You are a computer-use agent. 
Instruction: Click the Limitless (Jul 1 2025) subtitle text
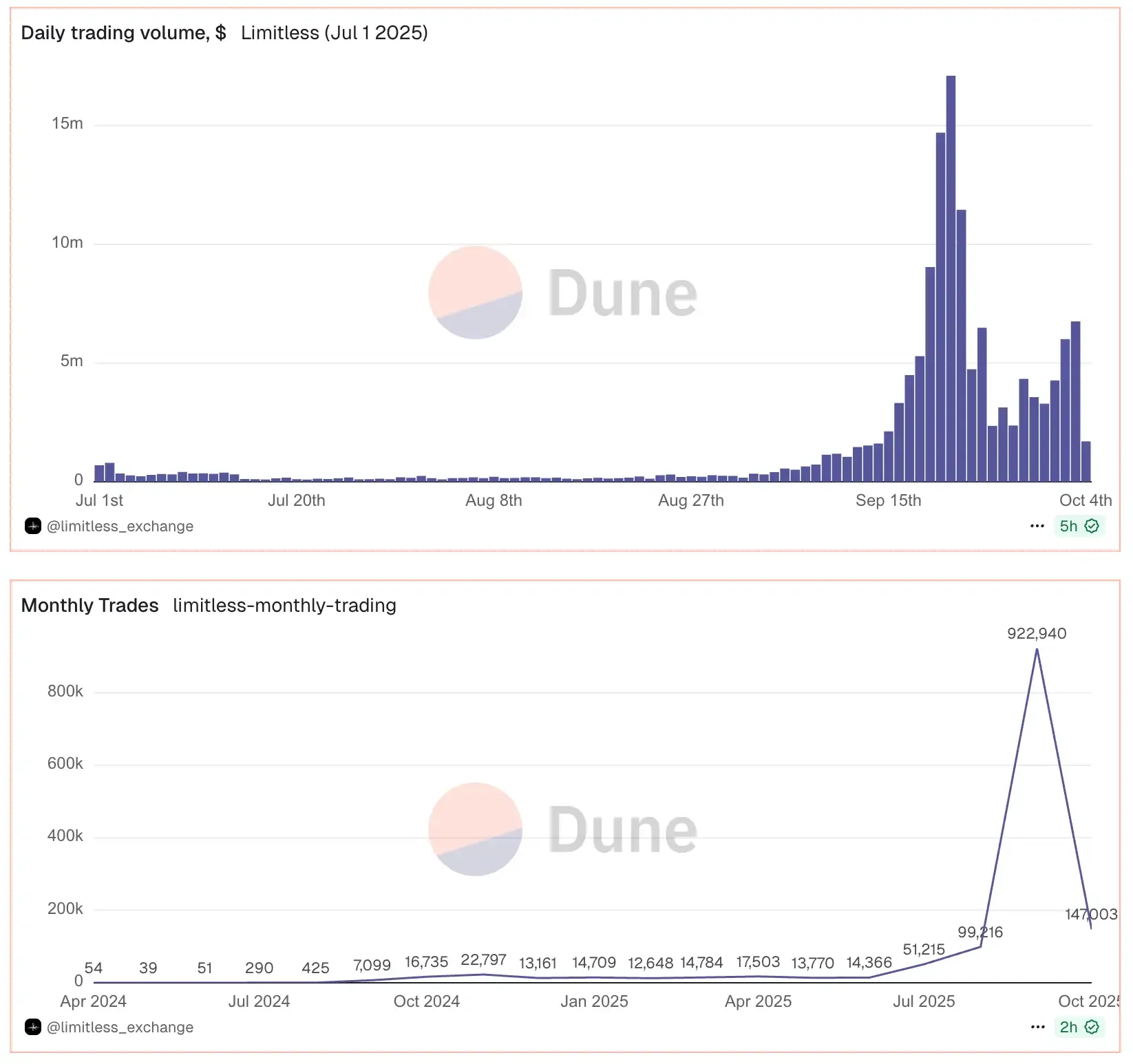click(x=334, y=32)
